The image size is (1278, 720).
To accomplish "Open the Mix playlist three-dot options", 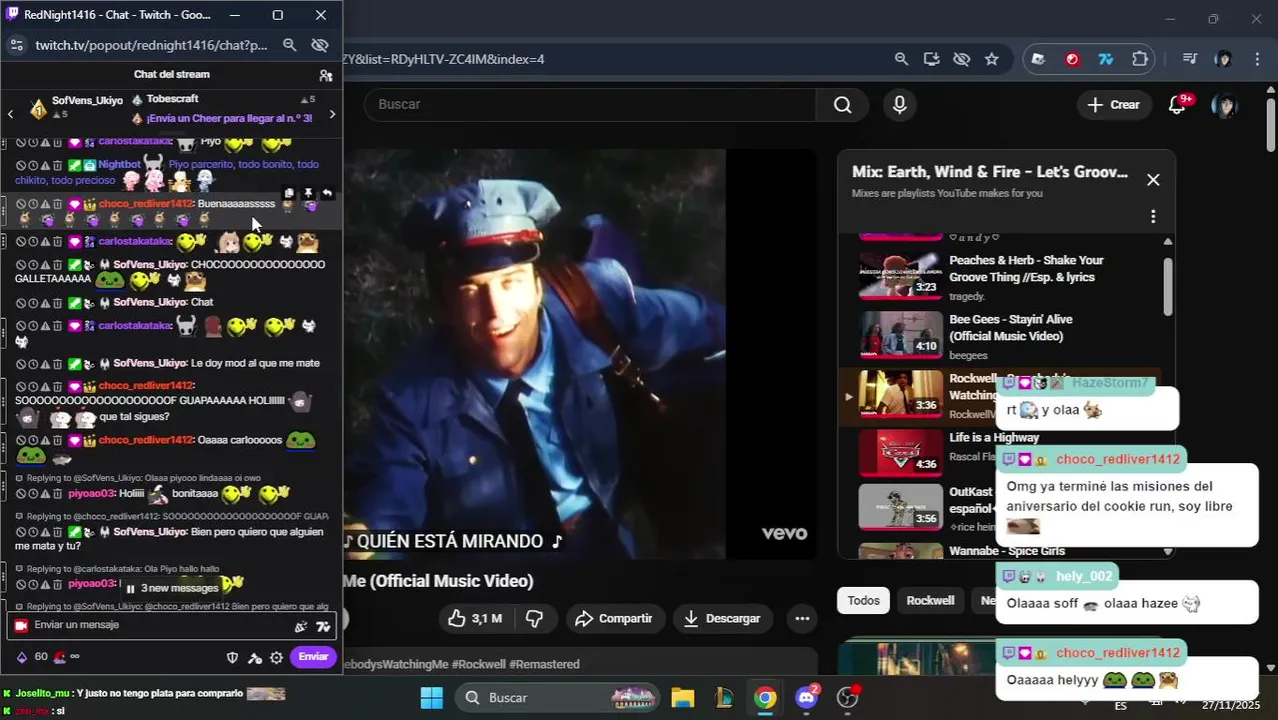I will coord(1153,216).
